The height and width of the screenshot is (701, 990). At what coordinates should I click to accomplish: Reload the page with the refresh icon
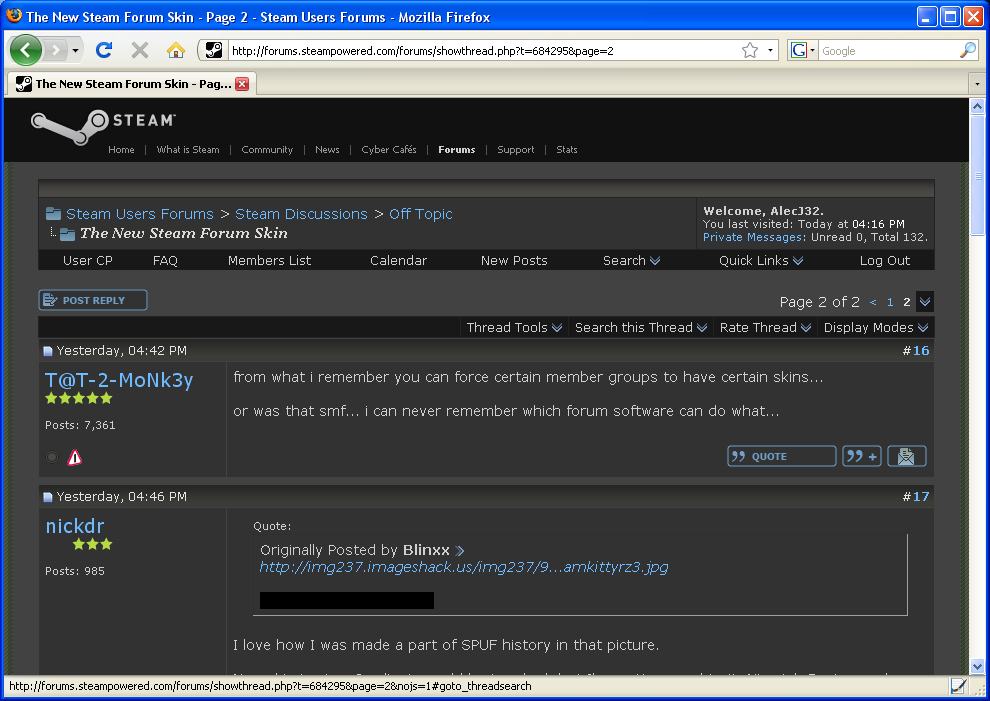coord(104,50)
